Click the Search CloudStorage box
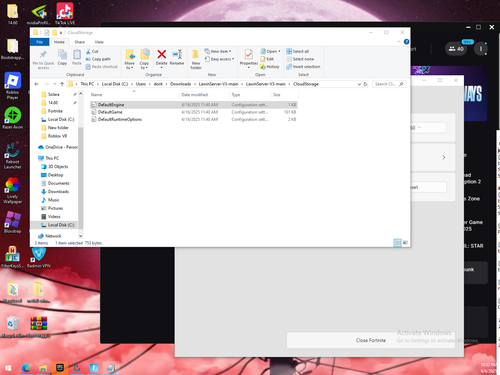The height and width of the screenshot is (375, 500). [389, 84]
